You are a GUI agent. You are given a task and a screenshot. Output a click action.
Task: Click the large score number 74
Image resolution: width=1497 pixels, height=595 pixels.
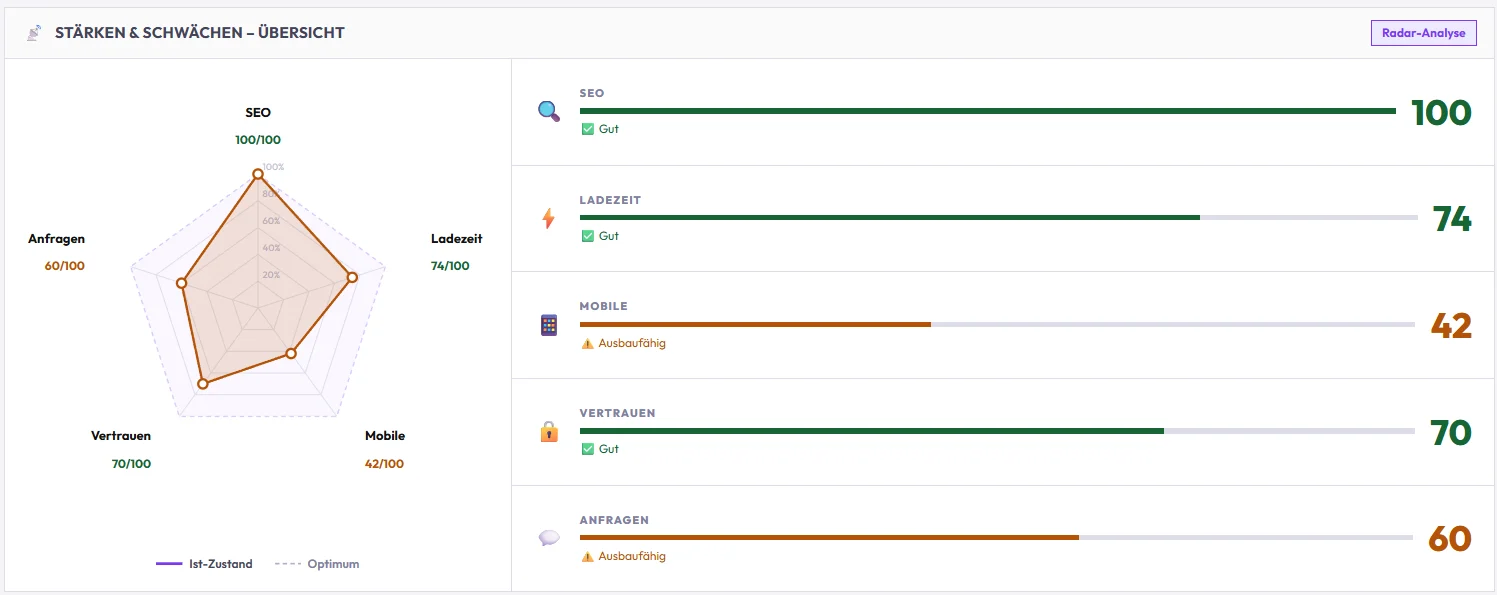tap(1452, 219)
